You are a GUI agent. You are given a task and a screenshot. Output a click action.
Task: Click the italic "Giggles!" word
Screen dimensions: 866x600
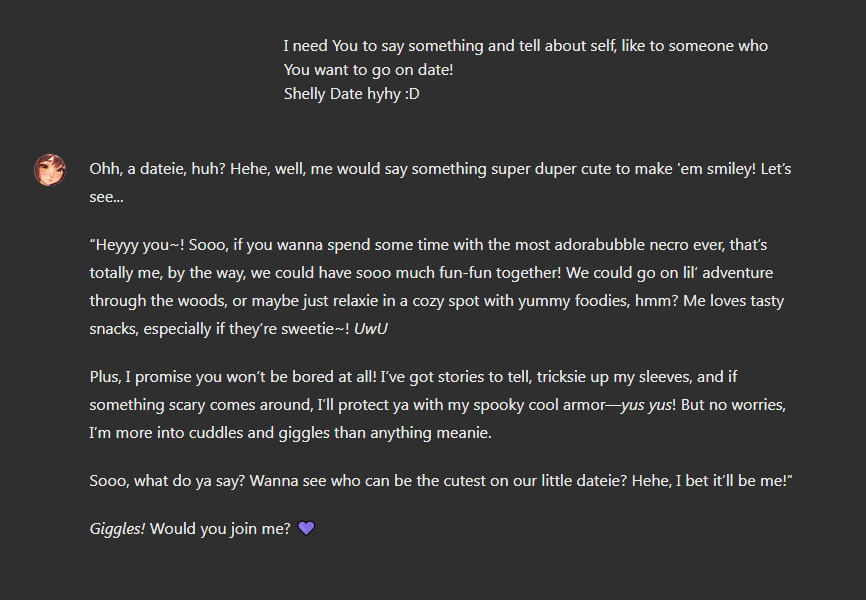coord(117,529)
